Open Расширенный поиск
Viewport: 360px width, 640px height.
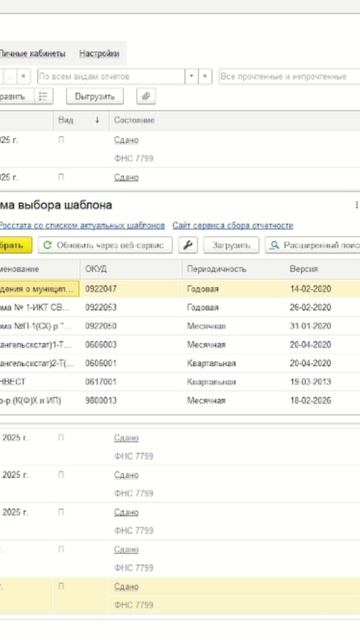313,245
